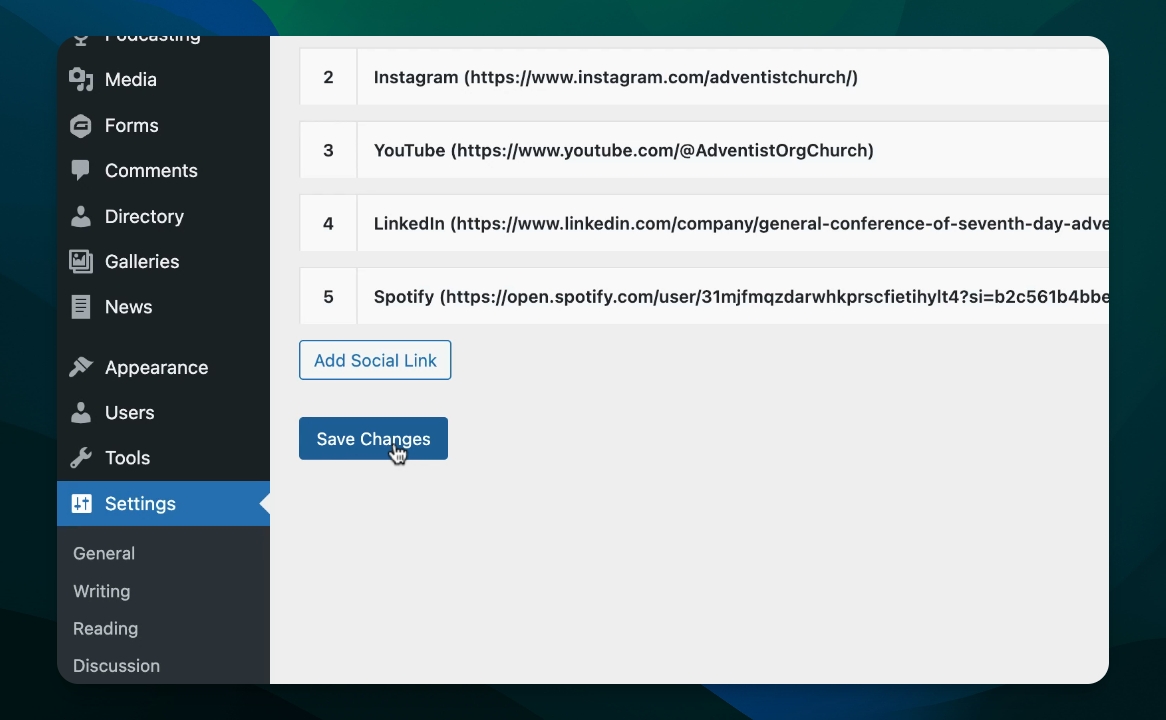Click the Appearance paintbrush icon
1166x720 pixels.
click(x=81, y=367)
